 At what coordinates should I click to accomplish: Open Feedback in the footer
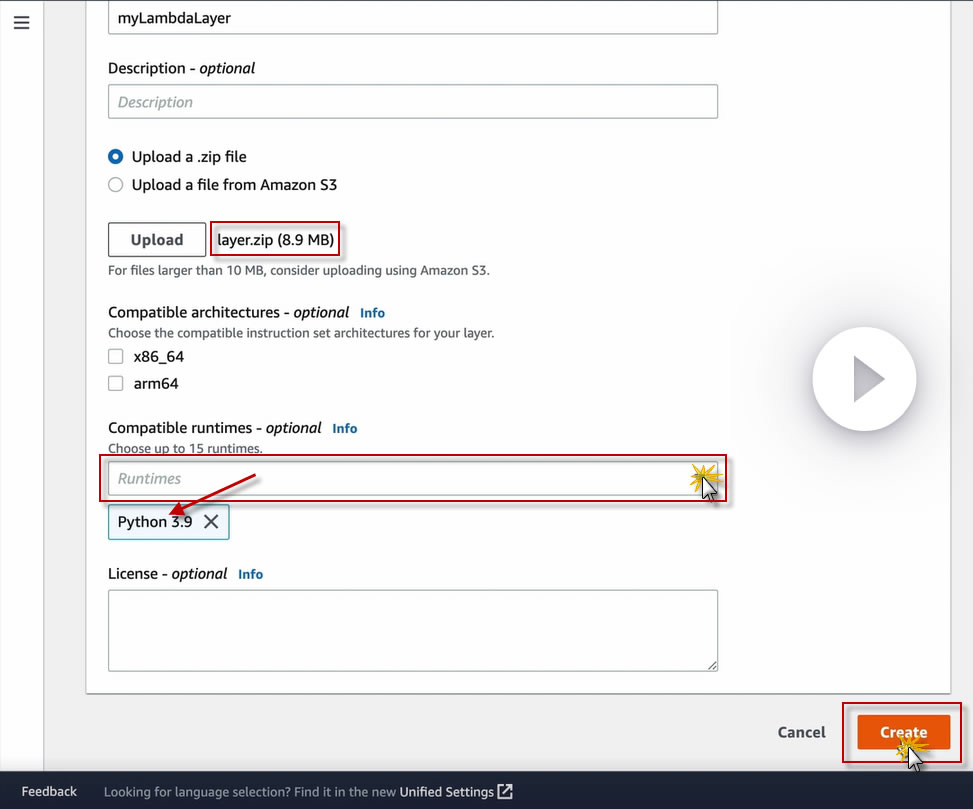[49, 792]
